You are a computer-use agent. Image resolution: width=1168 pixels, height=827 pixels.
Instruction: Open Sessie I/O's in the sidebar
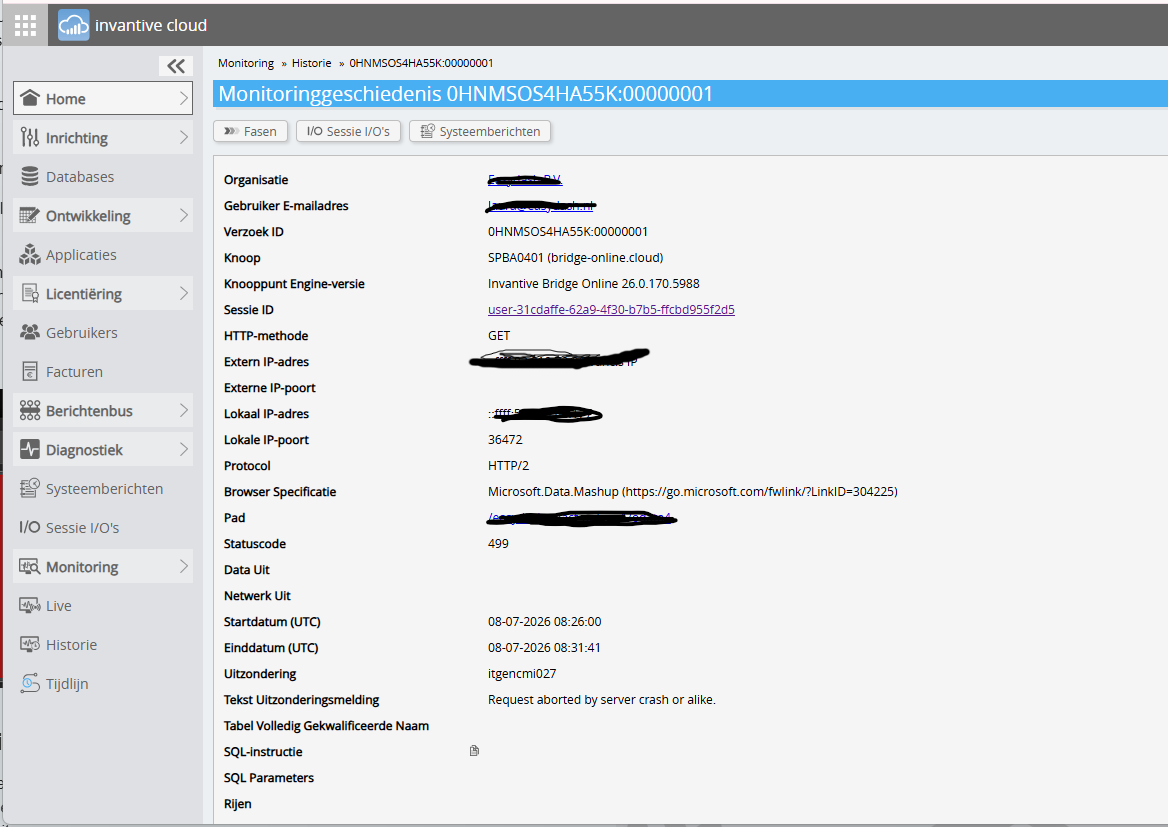tap(103, 527)
